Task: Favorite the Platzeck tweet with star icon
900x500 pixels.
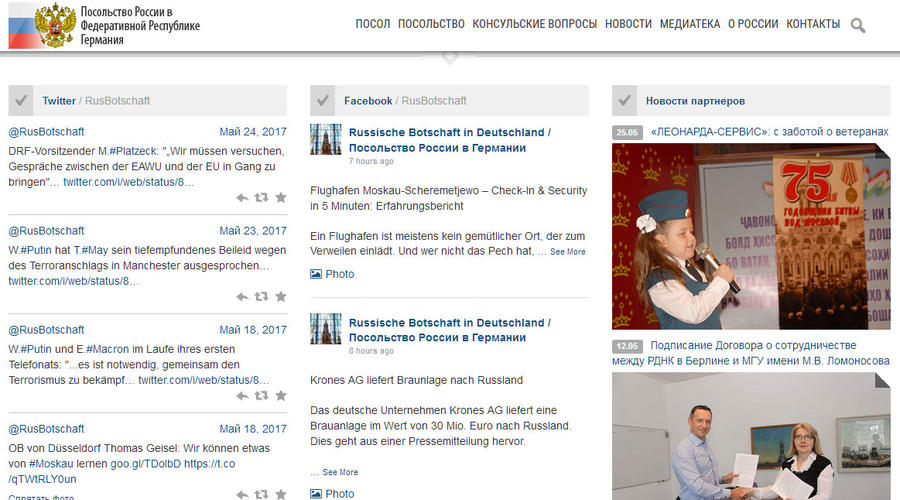Action: pos(280,198)
